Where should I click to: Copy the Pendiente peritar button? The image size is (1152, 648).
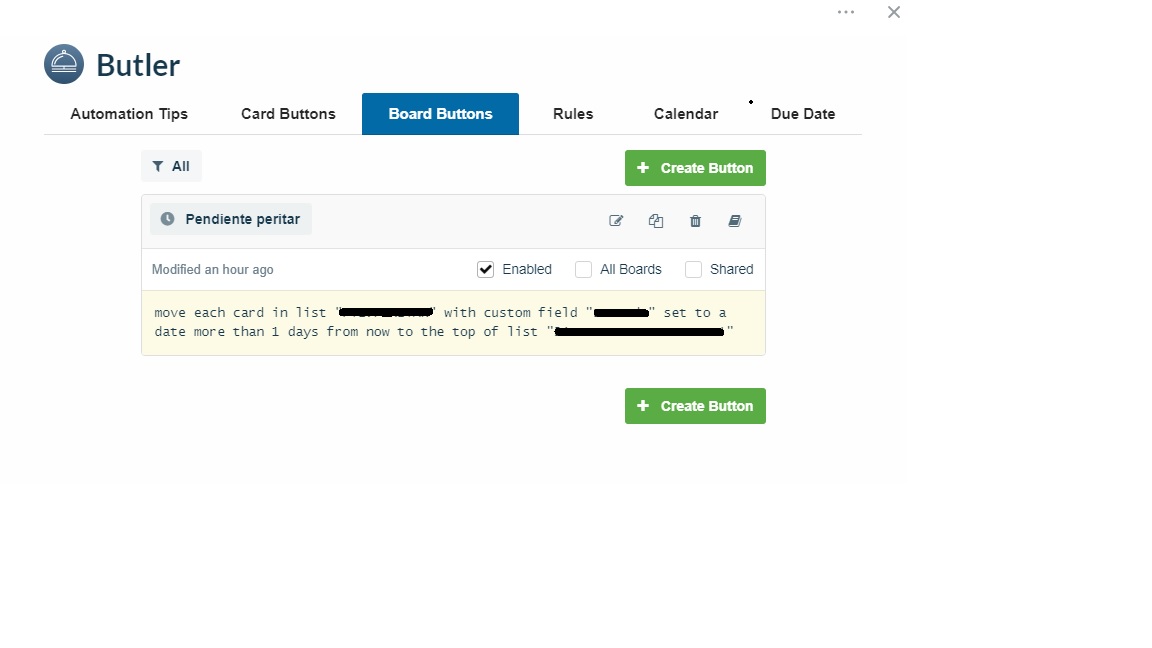656,220
